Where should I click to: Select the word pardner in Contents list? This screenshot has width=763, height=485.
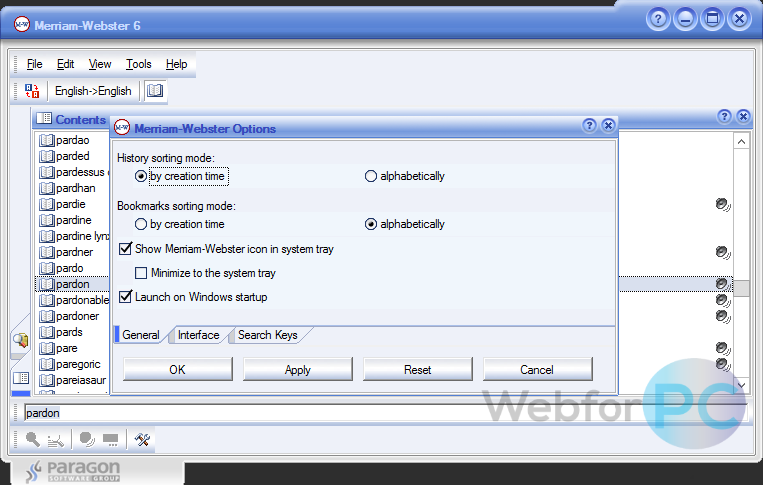(74, 252)
